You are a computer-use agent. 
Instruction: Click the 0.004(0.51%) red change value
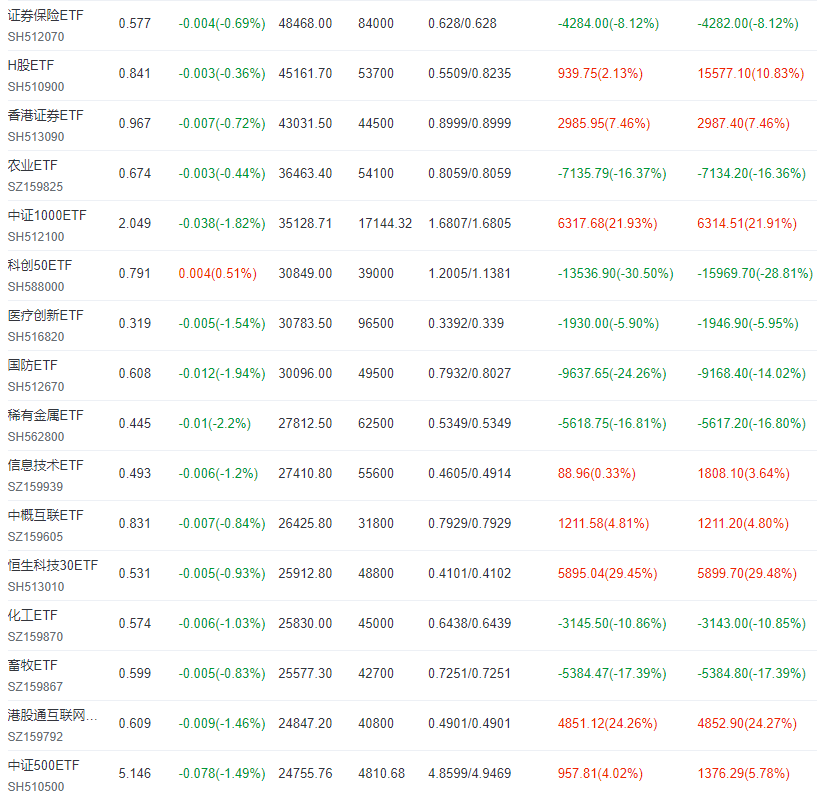tap(218, 274)
